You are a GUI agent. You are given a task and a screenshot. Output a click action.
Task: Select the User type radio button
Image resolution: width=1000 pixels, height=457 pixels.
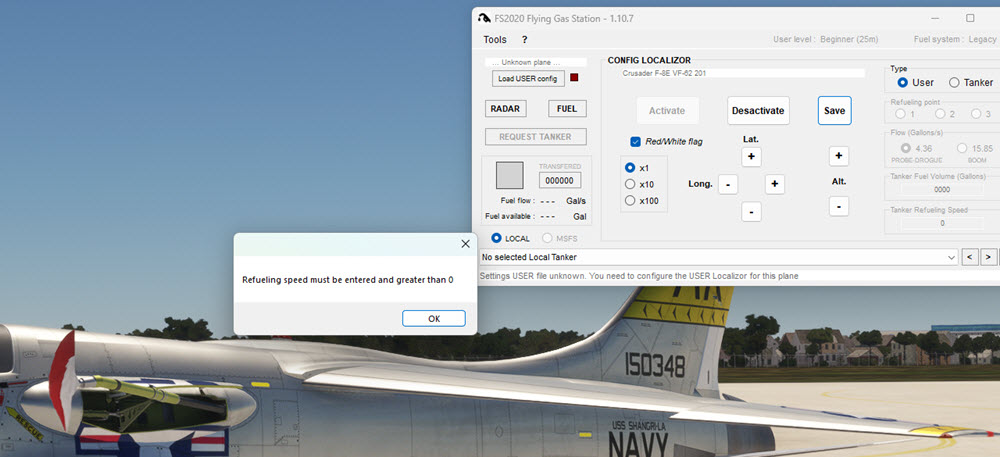[x=902, y=83]
